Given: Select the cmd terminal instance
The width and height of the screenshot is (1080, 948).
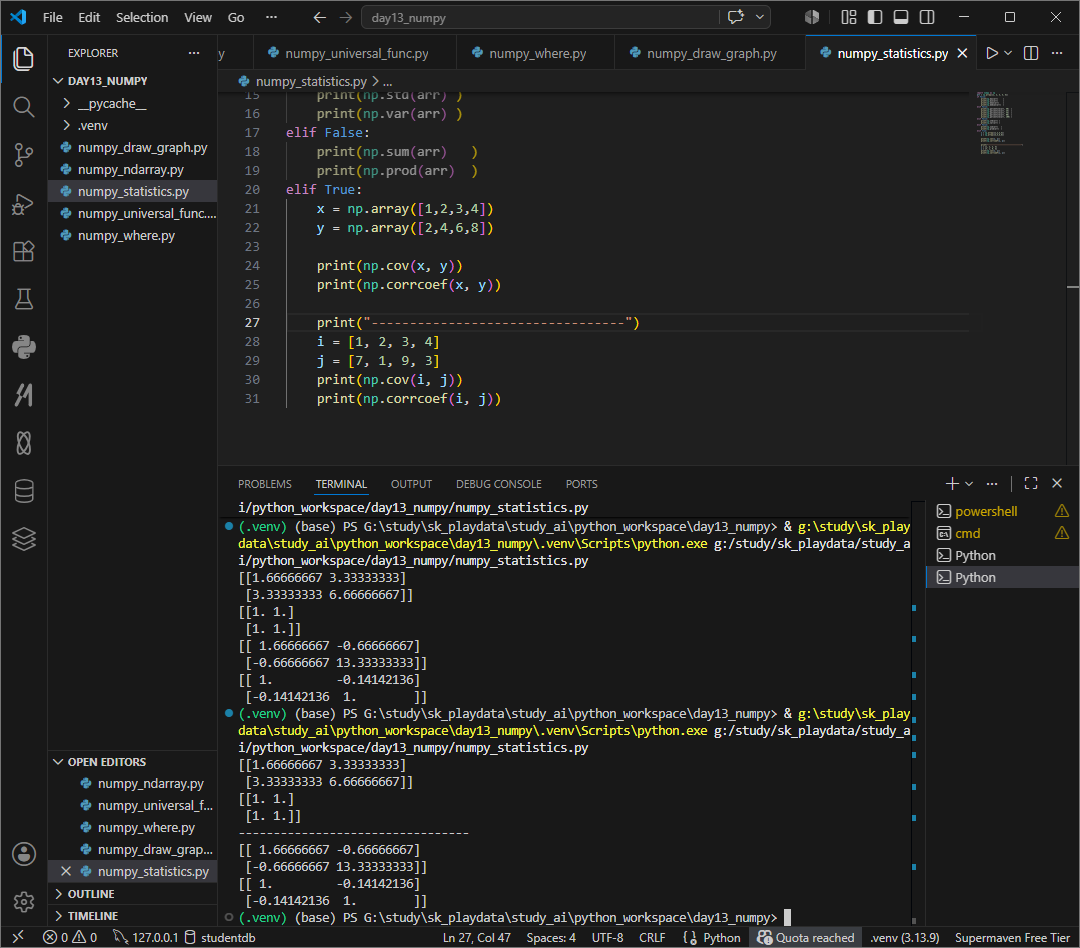Looking at the screenshot, I should tap(1003, 533).
